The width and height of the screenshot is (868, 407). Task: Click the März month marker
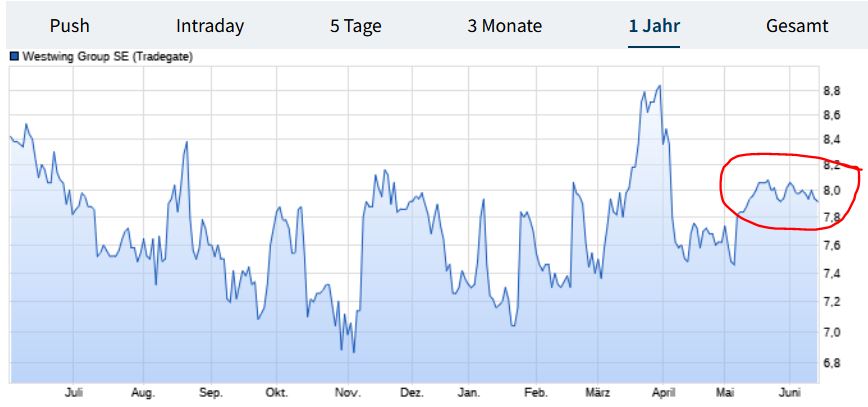(598, 394)
